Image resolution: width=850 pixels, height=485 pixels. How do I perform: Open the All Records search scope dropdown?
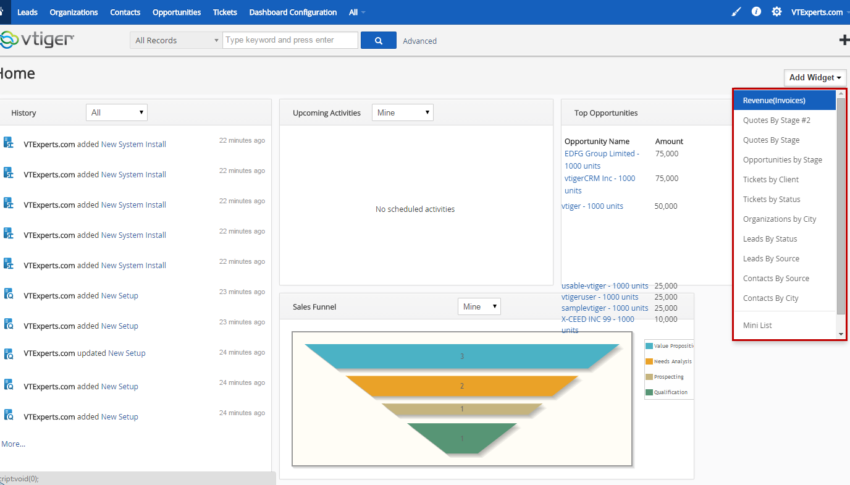coord(176,40)
